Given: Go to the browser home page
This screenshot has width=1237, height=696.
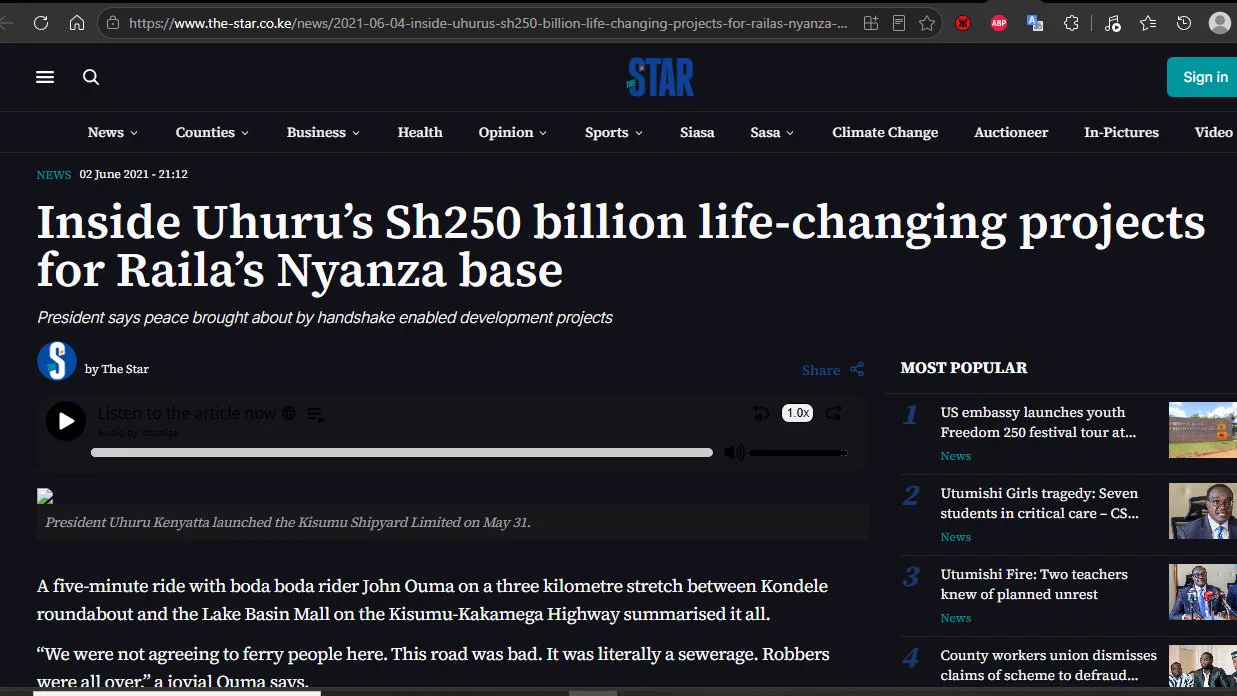Looking at the screenshot, I should (x=77, y=23).
